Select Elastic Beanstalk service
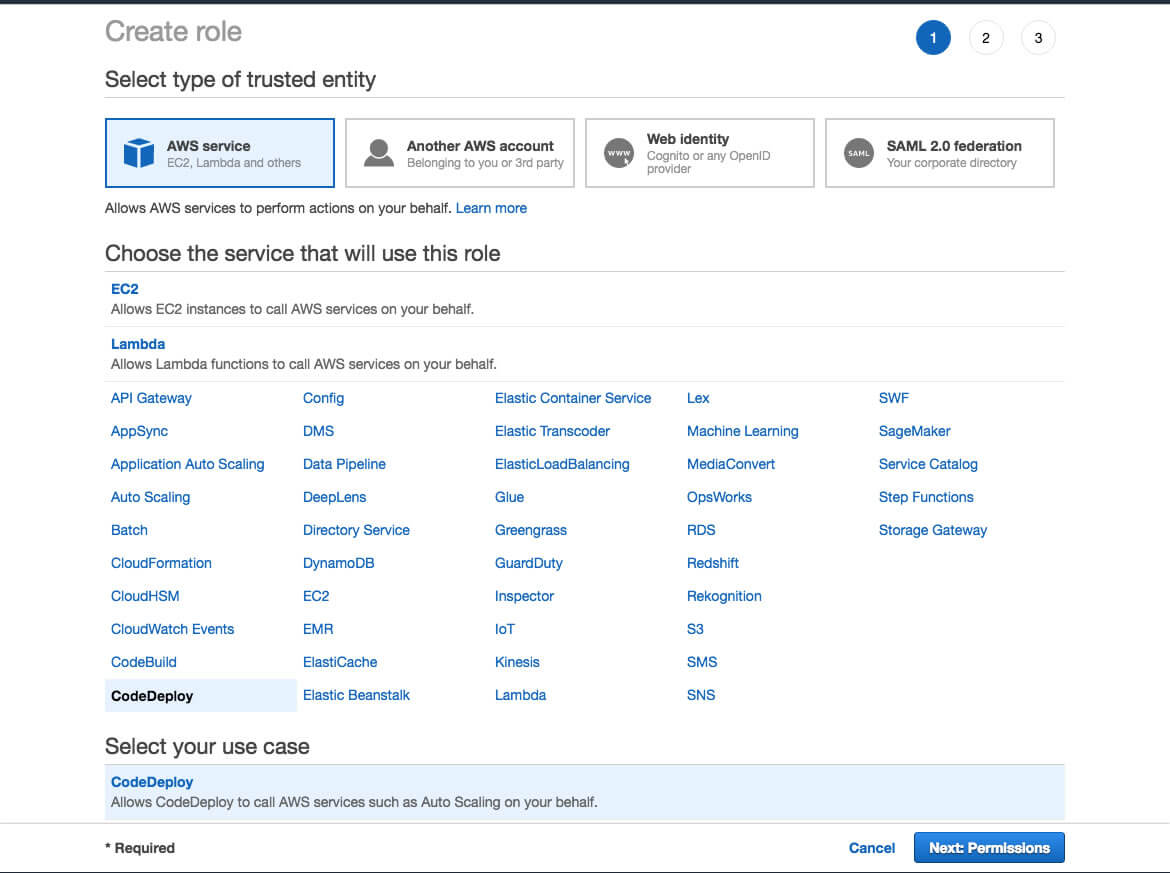Screen dimensions: 1170x873 tap(356, 695)
